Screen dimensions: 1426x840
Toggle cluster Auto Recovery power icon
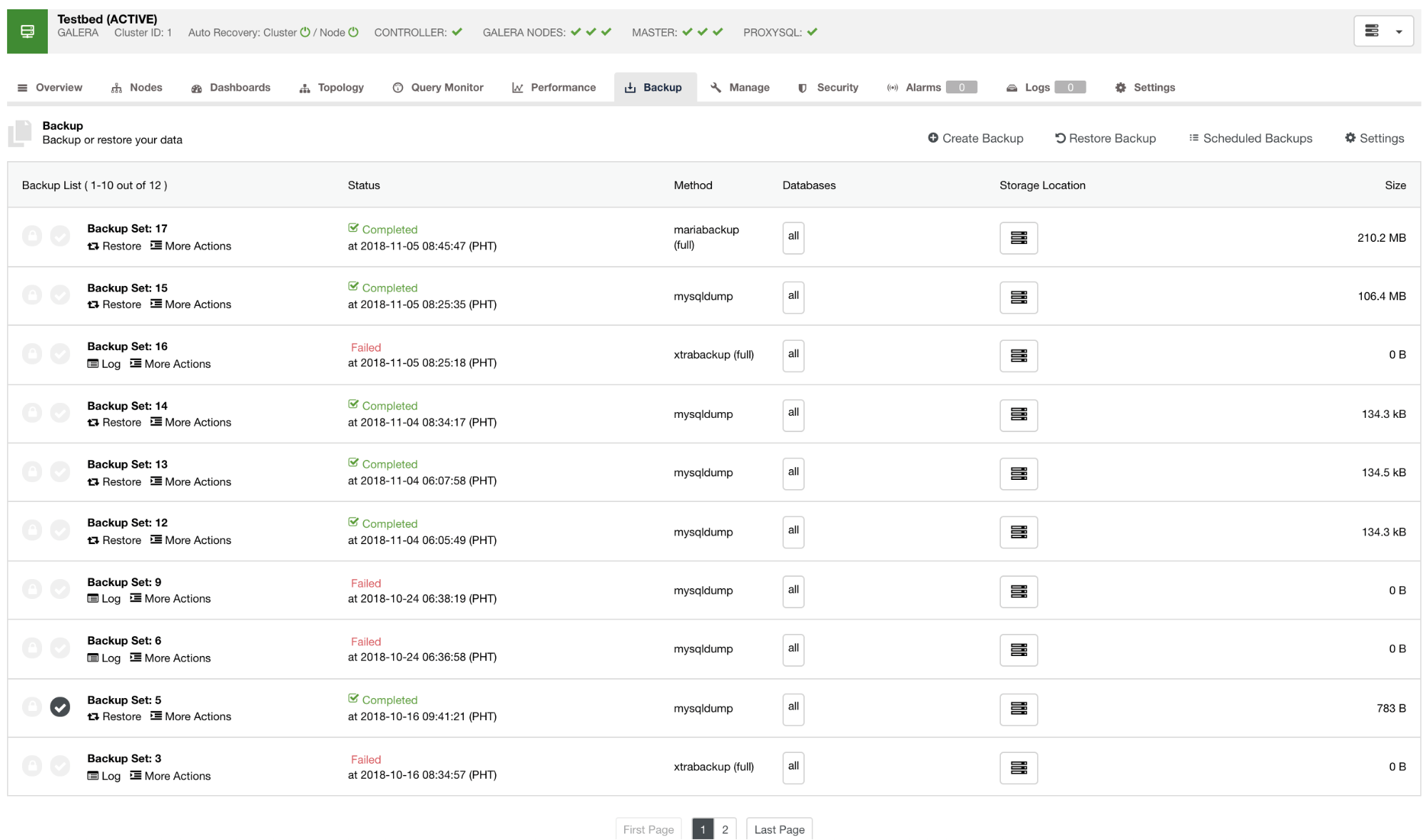pyautogui.click(x=305, y=32)
